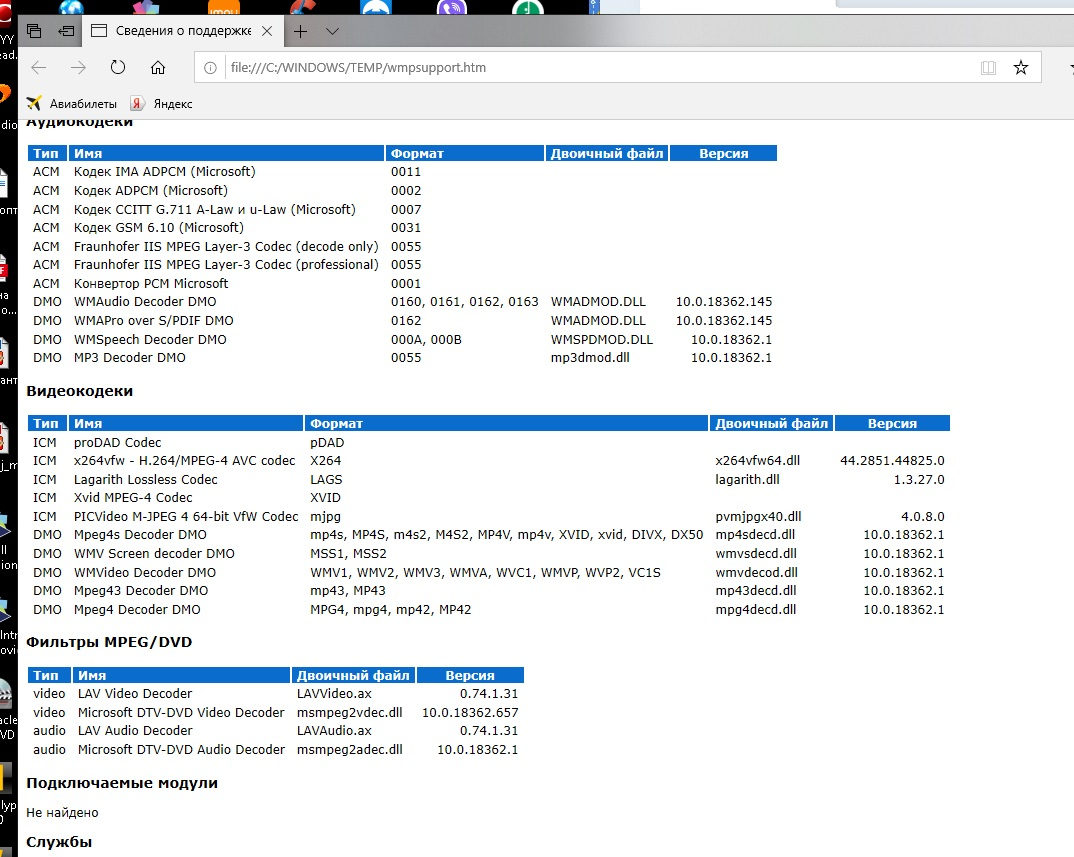Click version value 10.0.18362.657
The width and height of the screenshot is (1074, 857).
pyautogui.click(x=470, y=712)
